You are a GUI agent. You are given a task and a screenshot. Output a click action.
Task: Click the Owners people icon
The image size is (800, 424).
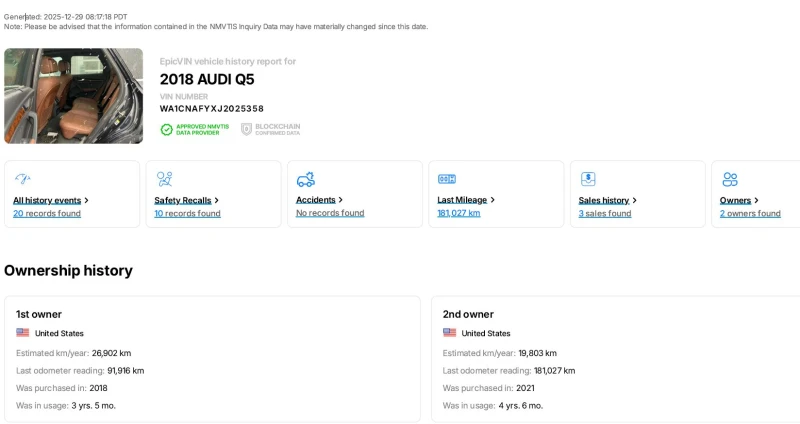[730, 179]
